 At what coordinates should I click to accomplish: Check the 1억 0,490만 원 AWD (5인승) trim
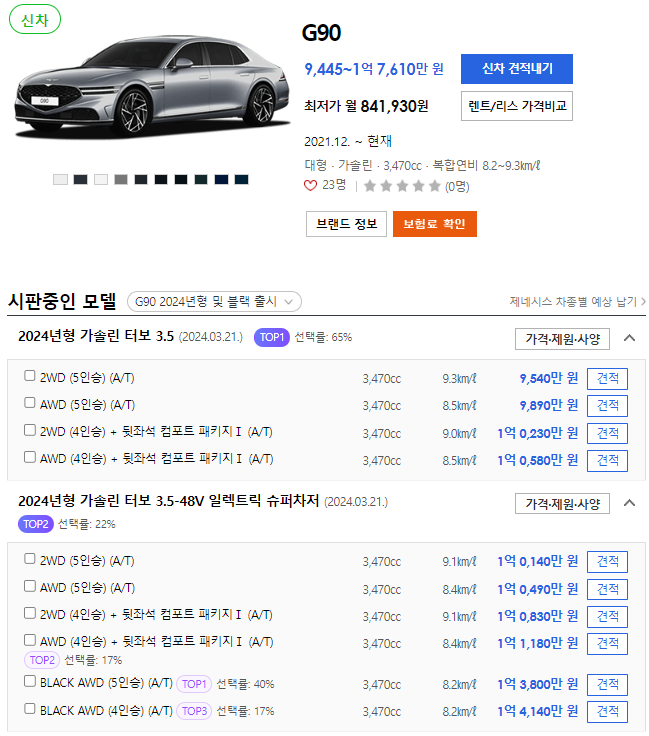pyautogui.click(x=30, y=586)
